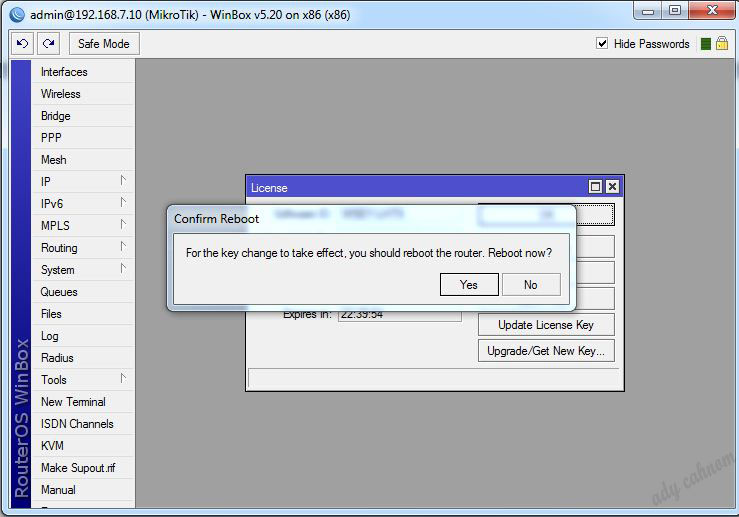739x517 pixels.
Task: Click the License window status bar
Action: click(434, 378)
